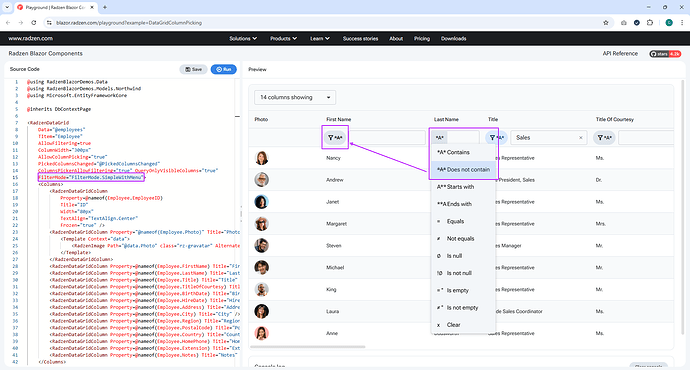Screen dimensions: 690x370
Task: Select Clear in filter menu
Action: pyautogui.click(x=463, y=325)
